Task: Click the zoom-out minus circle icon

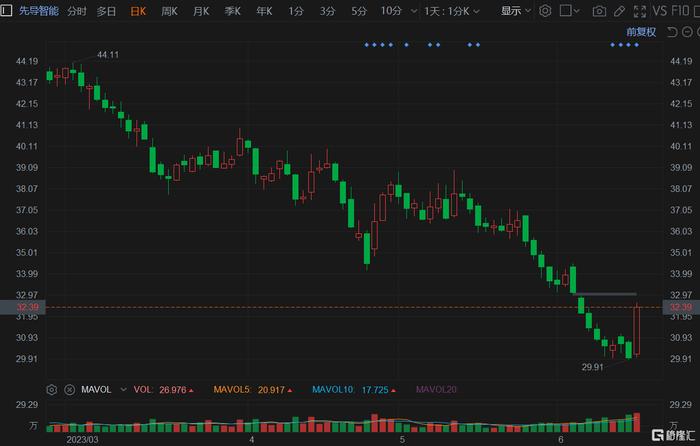Action: 688,32
